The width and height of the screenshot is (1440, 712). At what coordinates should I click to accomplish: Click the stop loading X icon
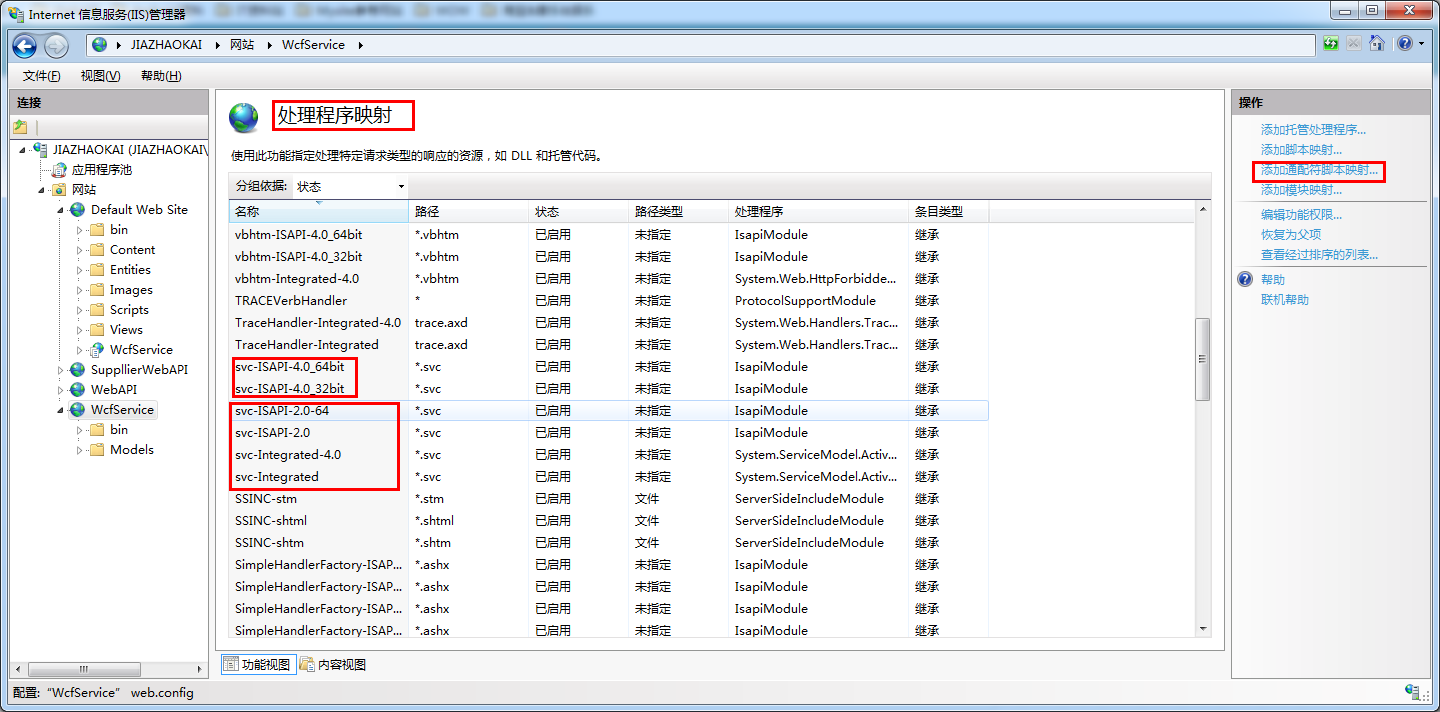(1353, 44)
